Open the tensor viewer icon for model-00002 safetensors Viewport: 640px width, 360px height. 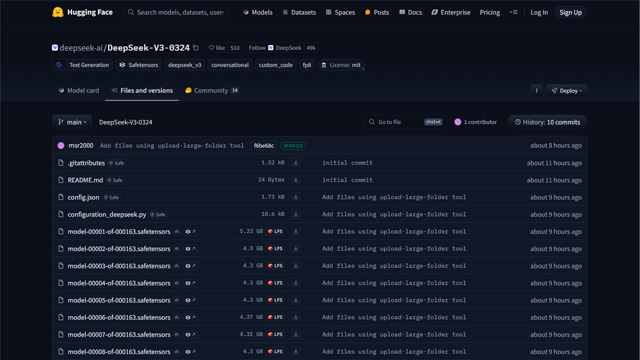pyautogui.click(x=190, y=249)
